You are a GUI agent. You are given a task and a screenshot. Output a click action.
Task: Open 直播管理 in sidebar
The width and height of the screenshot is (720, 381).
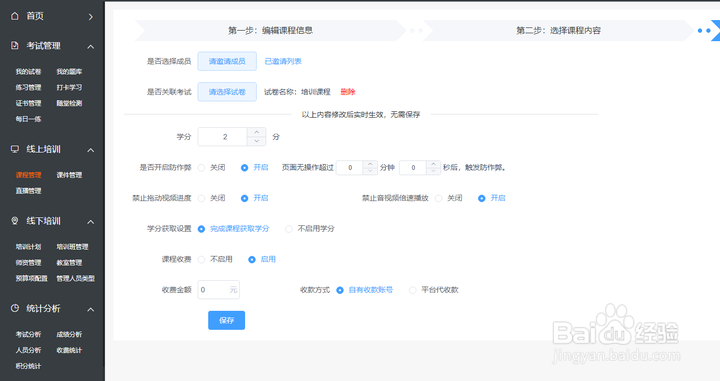[x=28, y=190]
